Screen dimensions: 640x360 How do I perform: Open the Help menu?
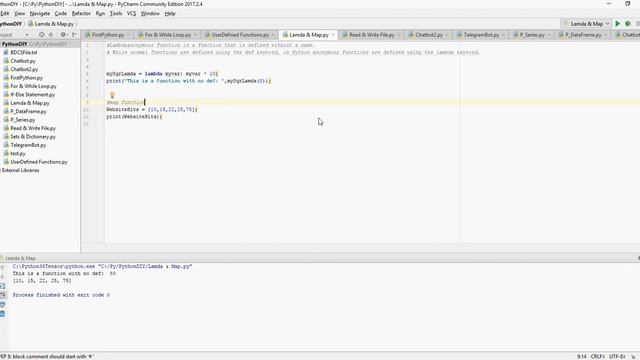[170, 13]
